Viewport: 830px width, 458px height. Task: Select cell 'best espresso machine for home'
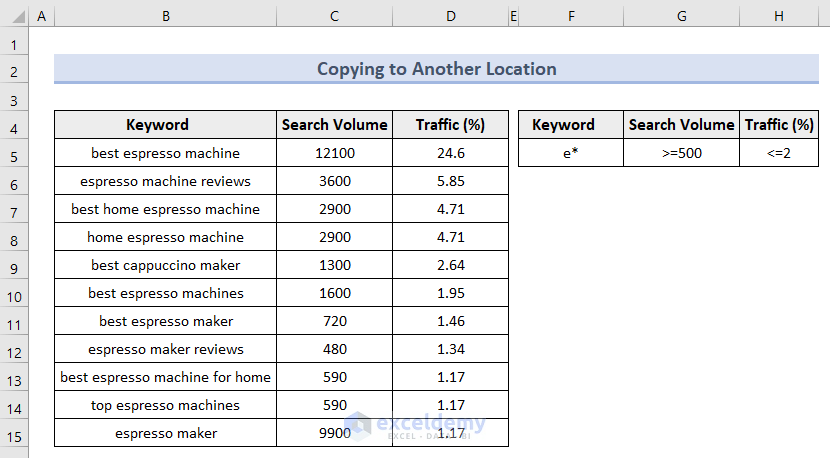(x=165, y=378)
